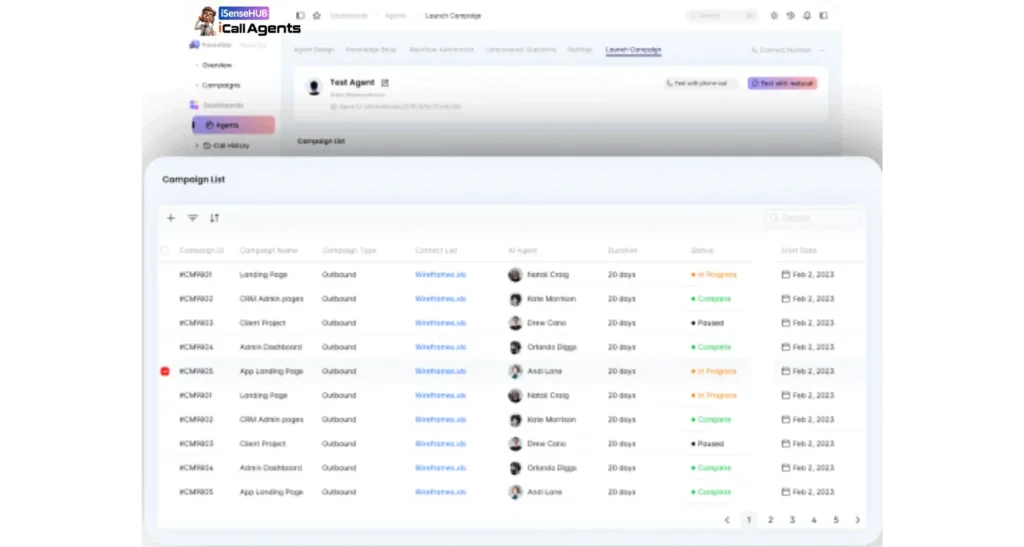Click the Duration column header
This screenshot has height=547, width=1024.
coord(622,251)
